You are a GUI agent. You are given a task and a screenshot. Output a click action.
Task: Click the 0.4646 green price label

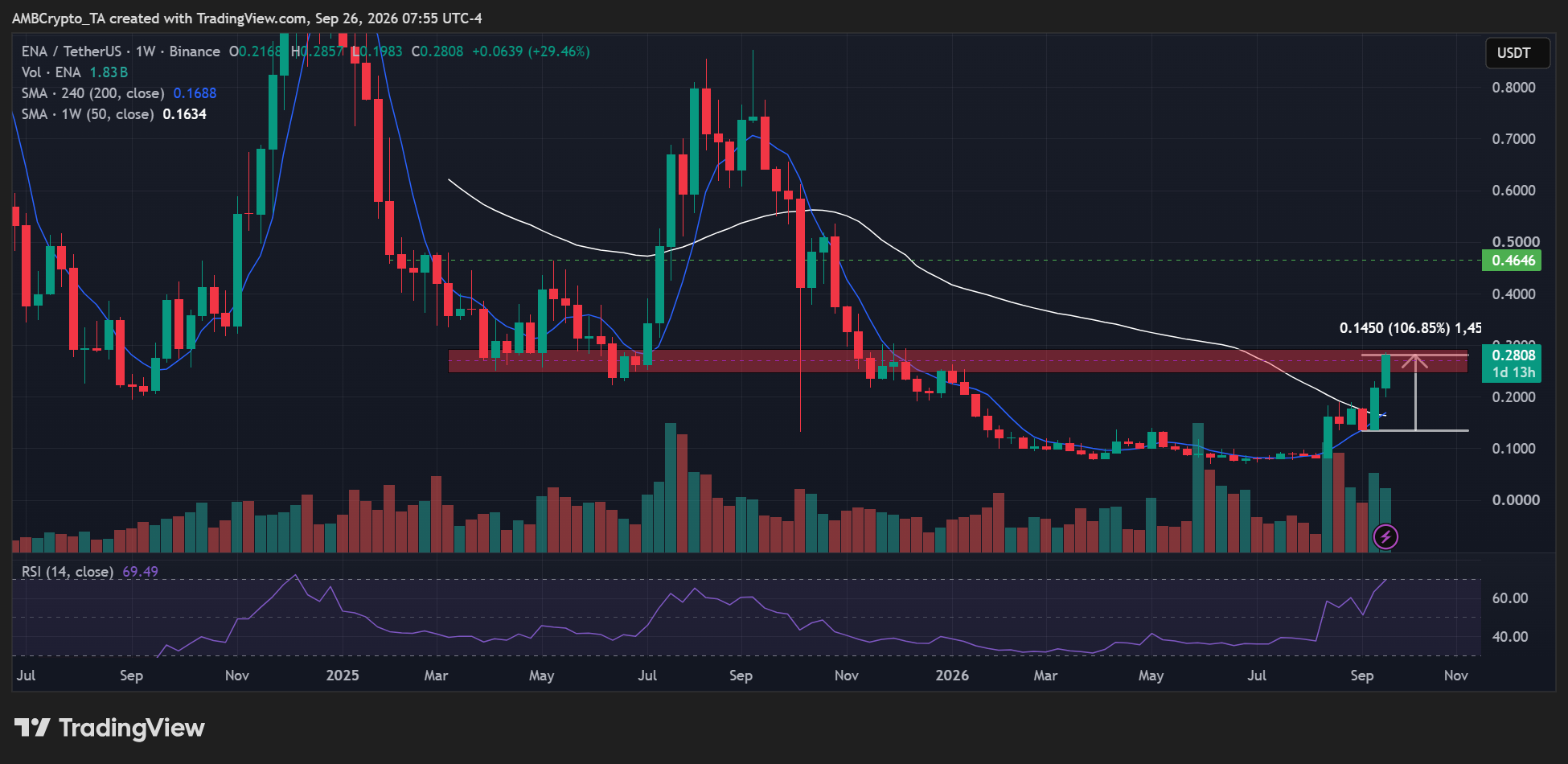(x=1513, y=261)
